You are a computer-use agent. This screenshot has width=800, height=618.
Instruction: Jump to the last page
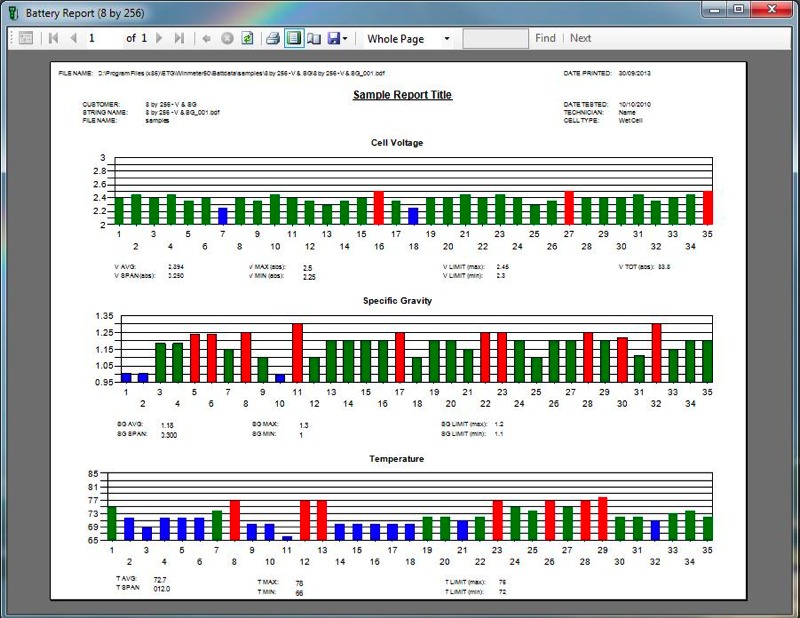(179, 38)
